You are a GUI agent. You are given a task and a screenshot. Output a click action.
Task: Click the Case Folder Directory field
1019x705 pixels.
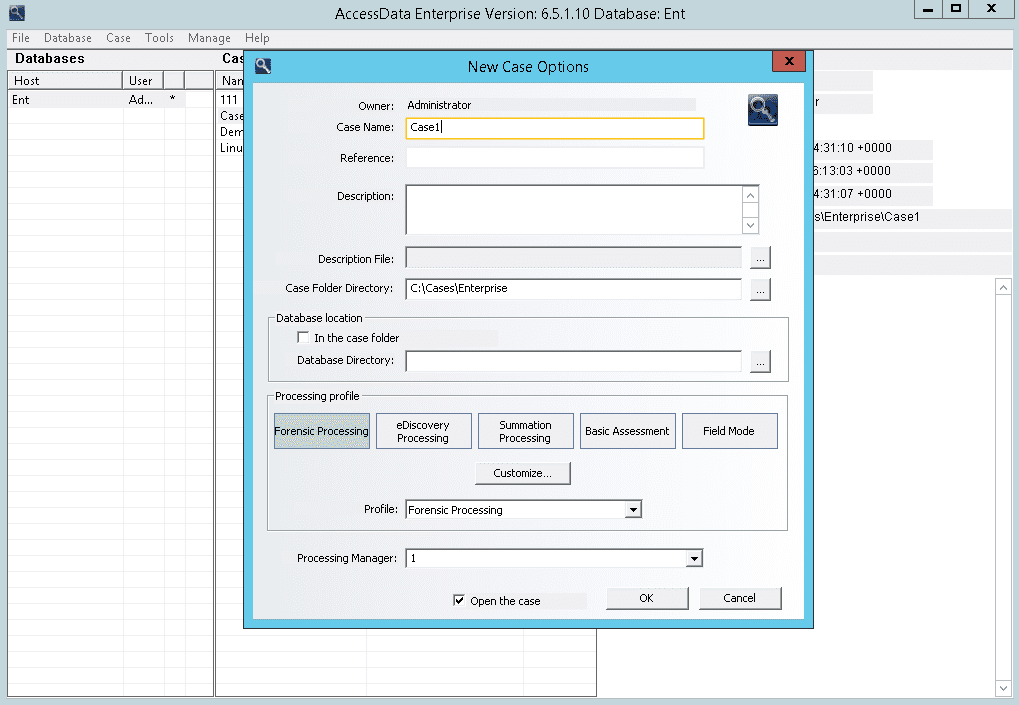573,288
